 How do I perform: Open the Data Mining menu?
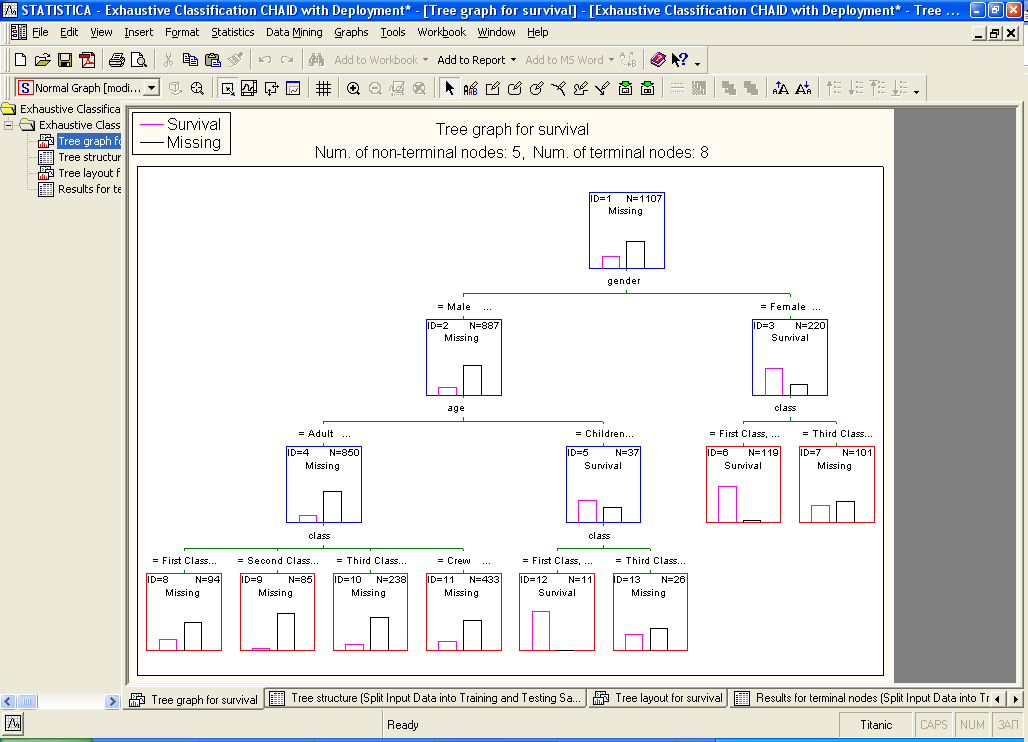pyautogui.click(x=294, y=32)
